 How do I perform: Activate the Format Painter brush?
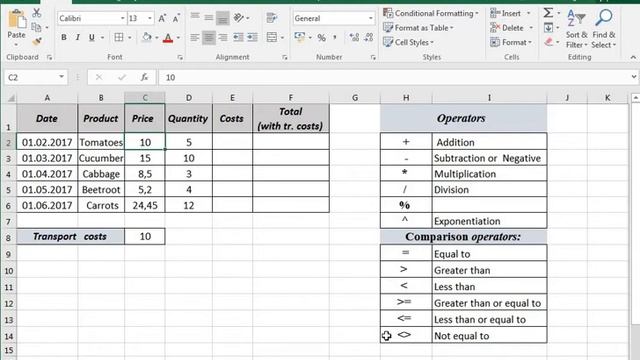pos(37,41)
